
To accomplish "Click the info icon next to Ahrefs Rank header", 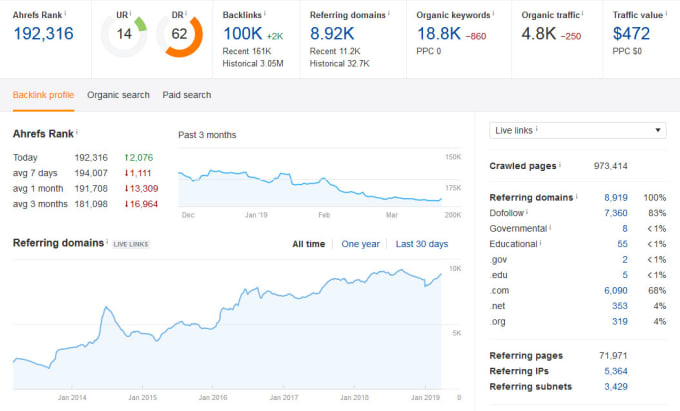I will (x=65, y=13).
